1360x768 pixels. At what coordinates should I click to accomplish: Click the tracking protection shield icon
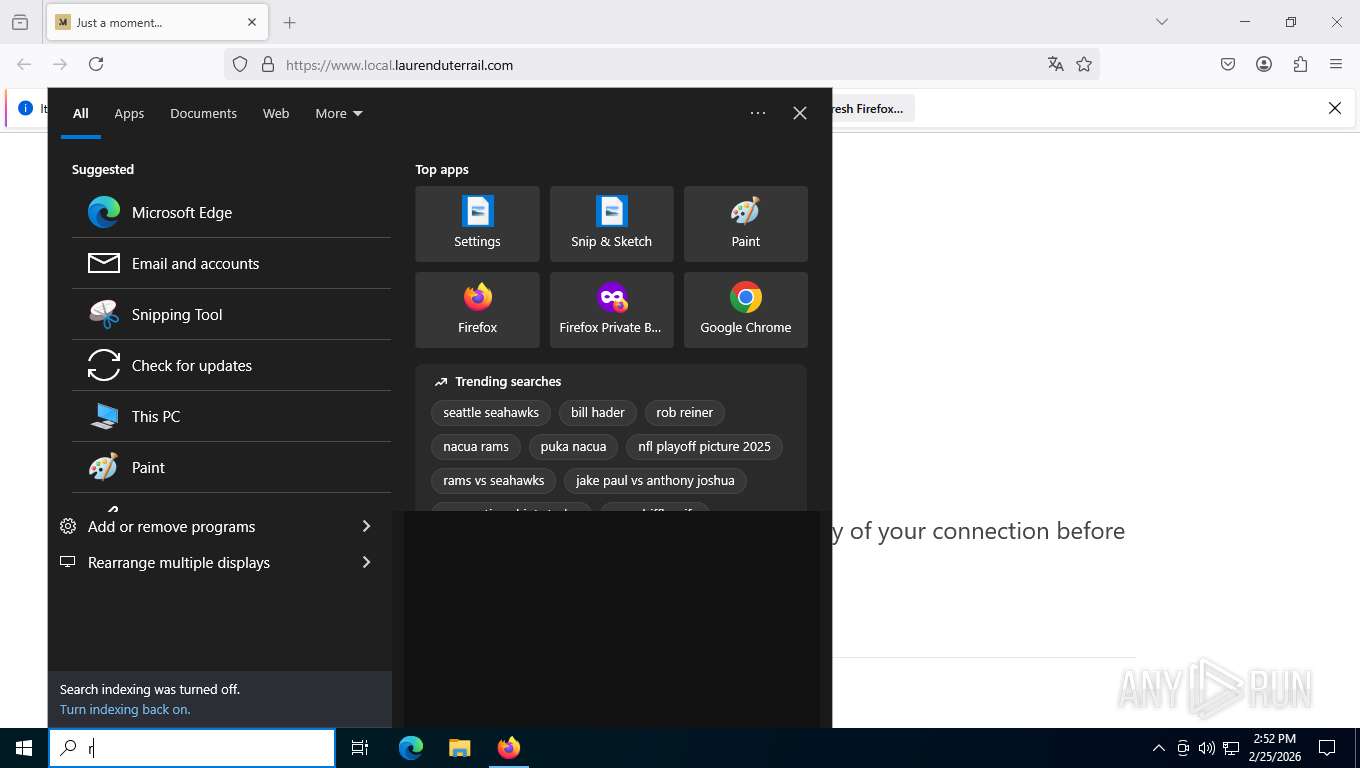point(240,64)
